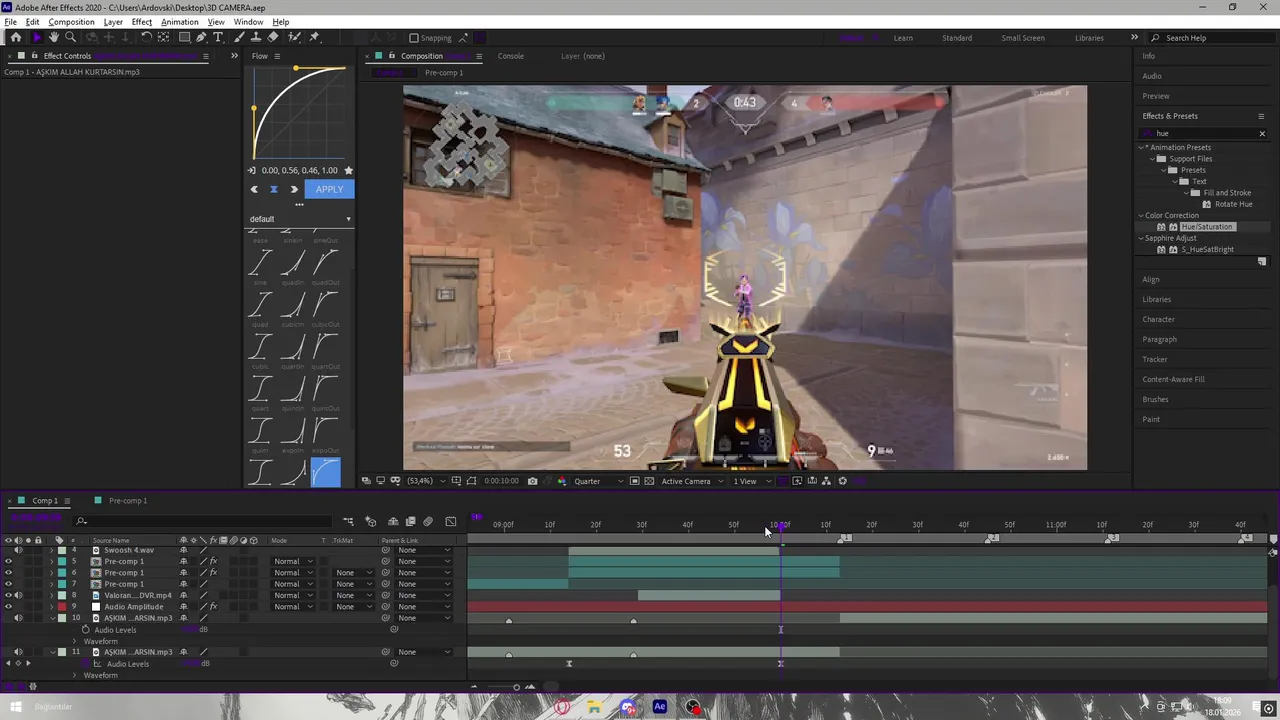Image resolution: width=1280 pixels, height=720 pixels.
Task: Switch to the Small Screen workspace
Action: pyautogui.click(x=1023, y=38)
